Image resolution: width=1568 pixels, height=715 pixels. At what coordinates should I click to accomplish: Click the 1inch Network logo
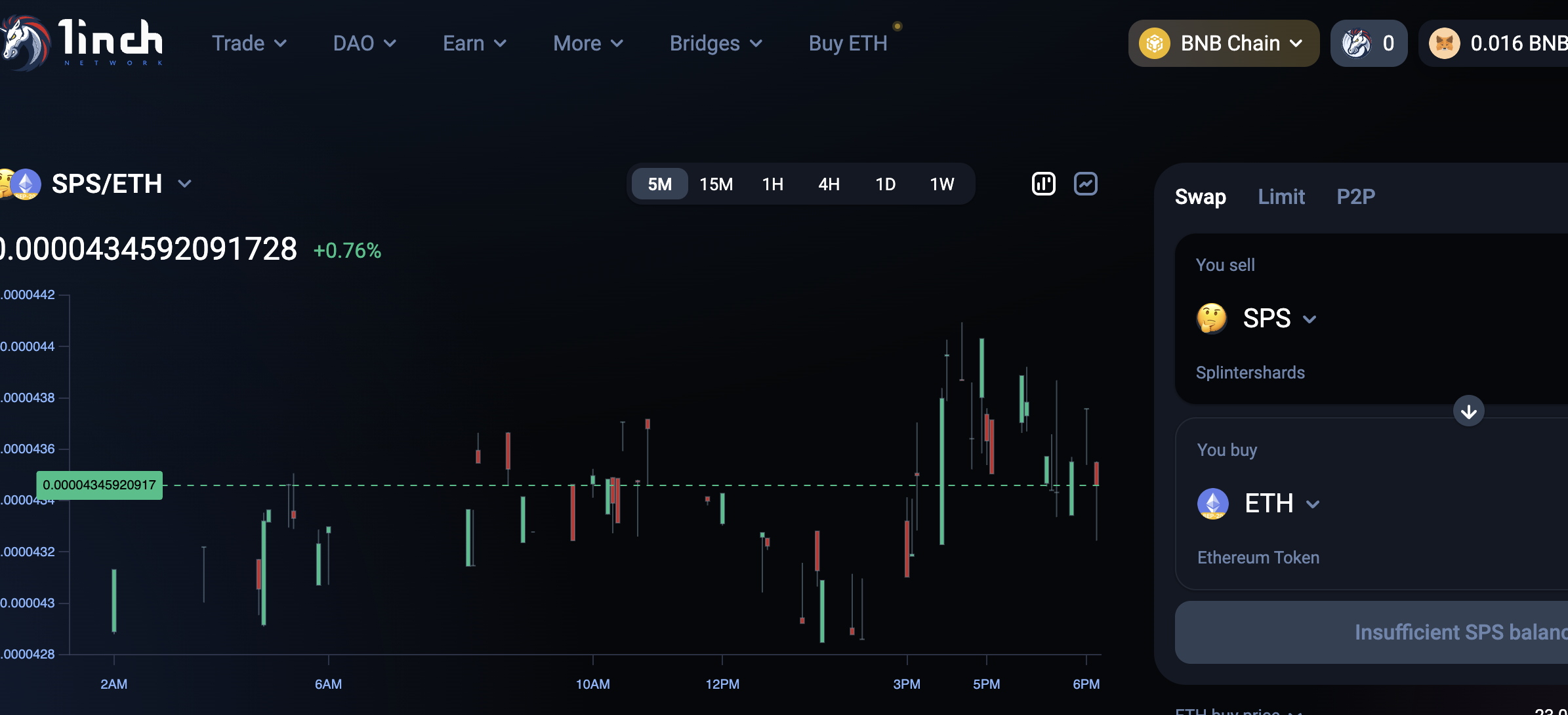click(x=81, y=43)
